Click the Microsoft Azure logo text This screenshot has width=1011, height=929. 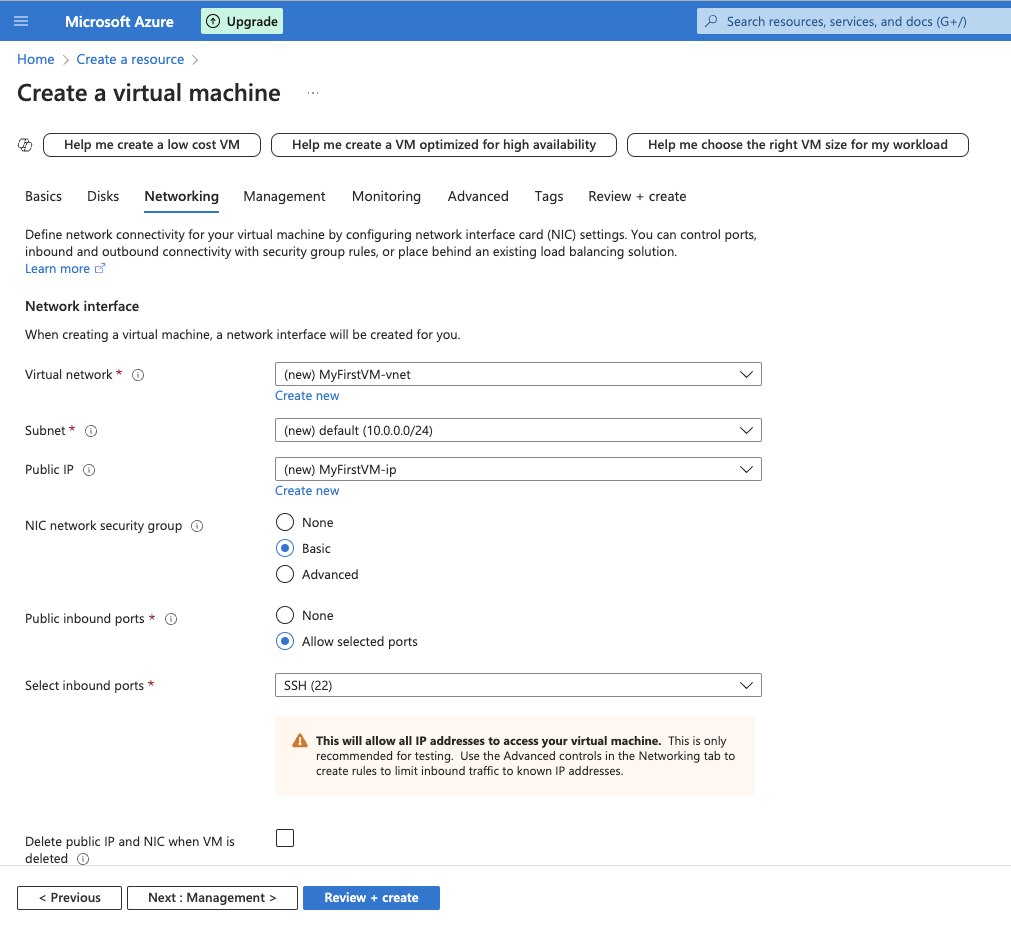[119, 21]
